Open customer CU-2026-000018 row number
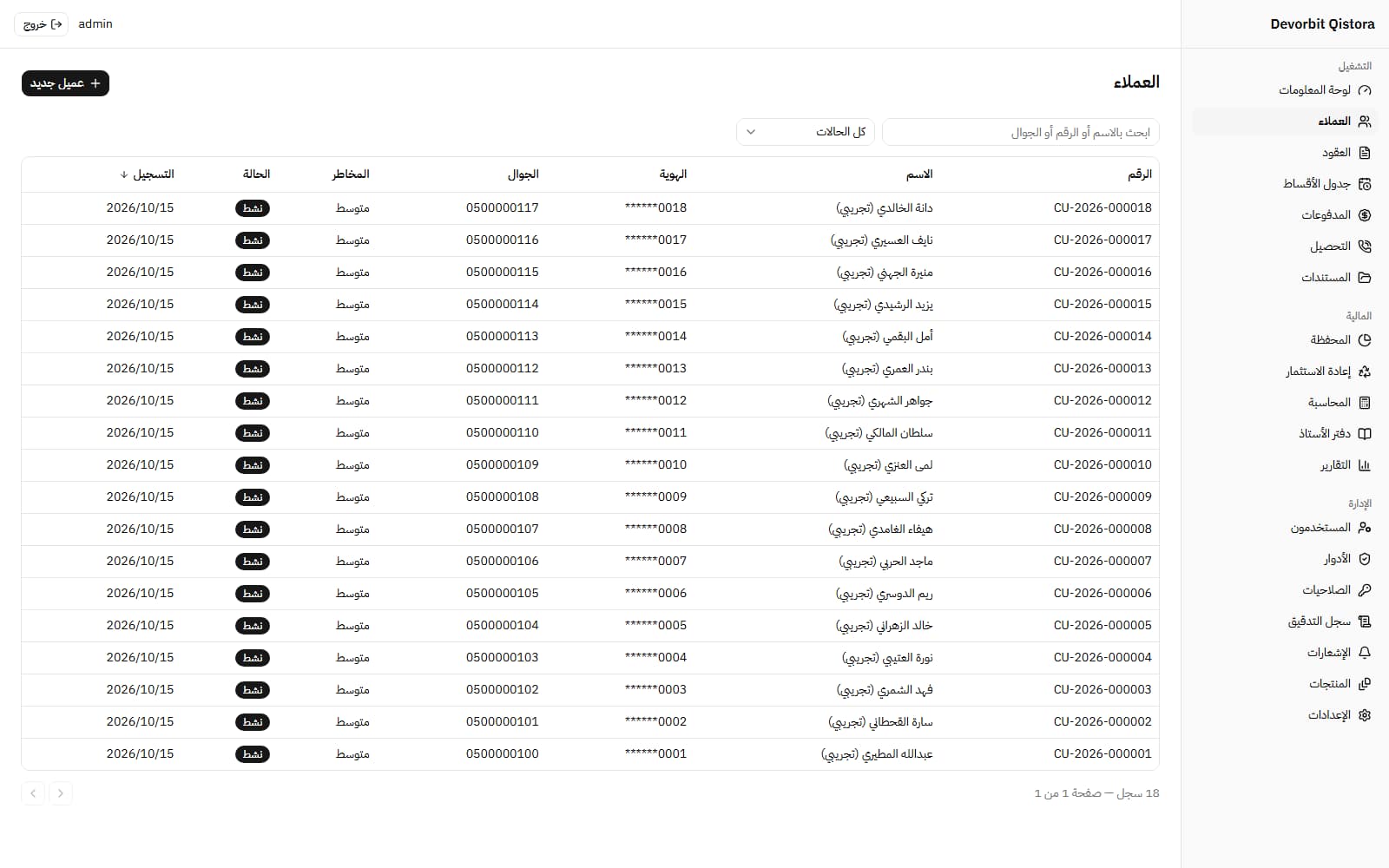 pyautogui.click(x=1103, y=208)
